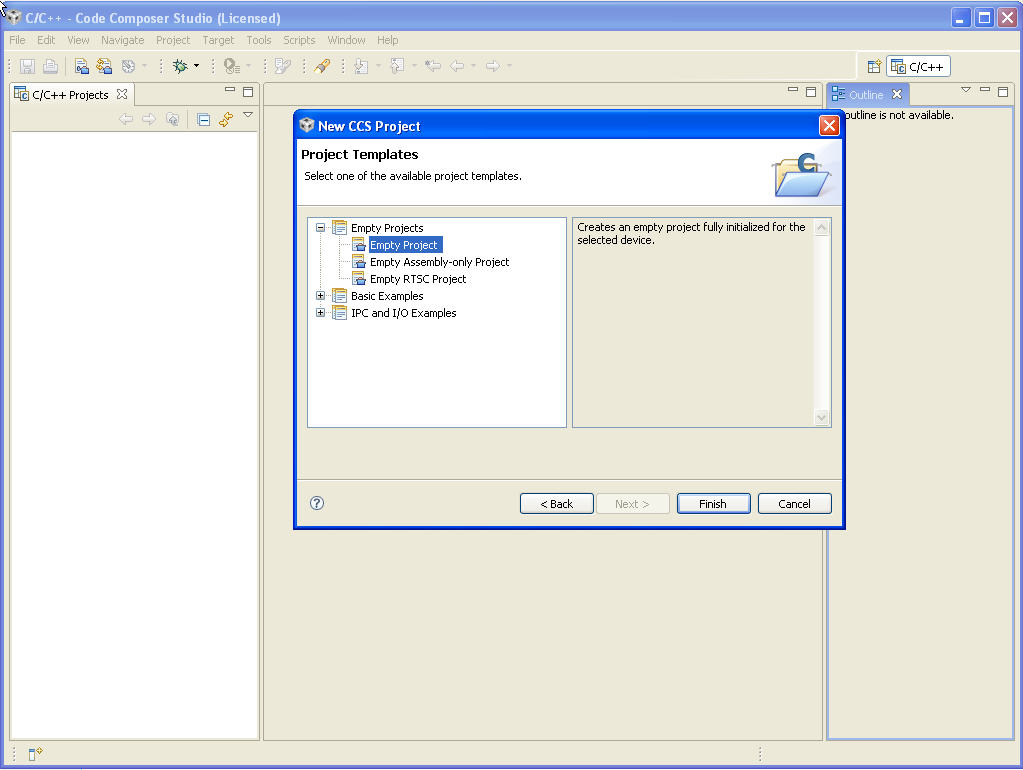Image resolution: width=1023 pixels, height=770 pixels.
Task: Open Search with the flashlight toolbar icon
Action: pos(322,66)
